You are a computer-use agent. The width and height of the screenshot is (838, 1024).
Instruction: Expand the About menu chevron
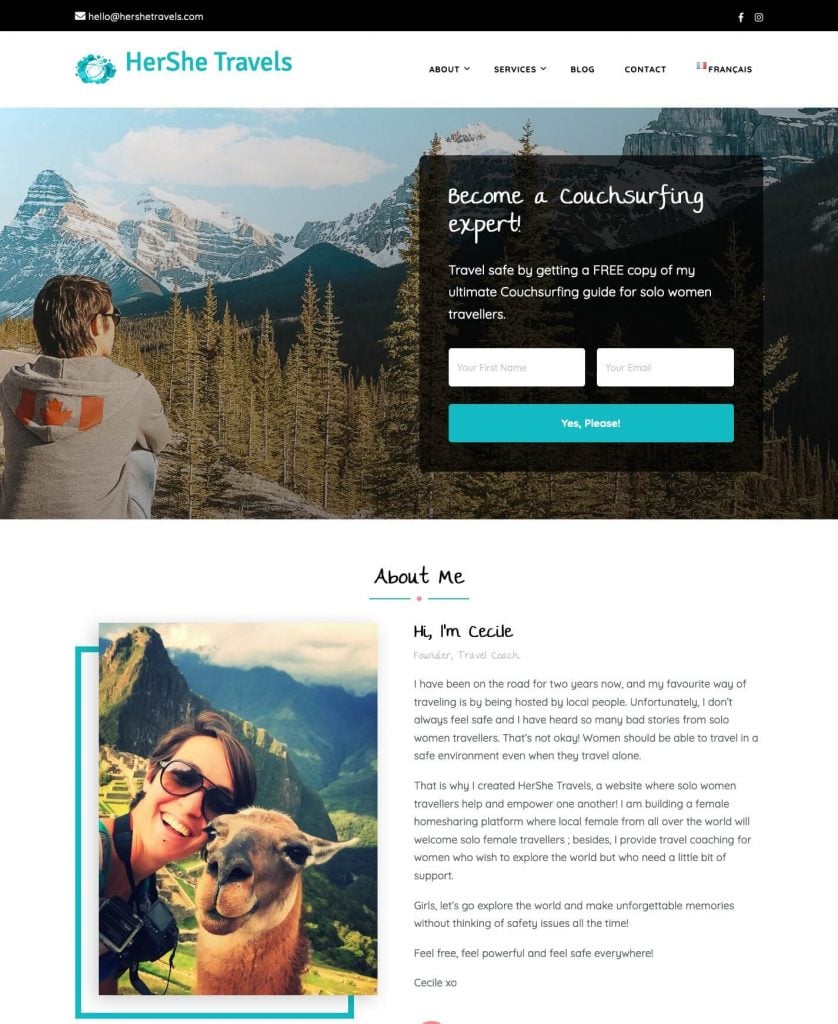point(467,69)
